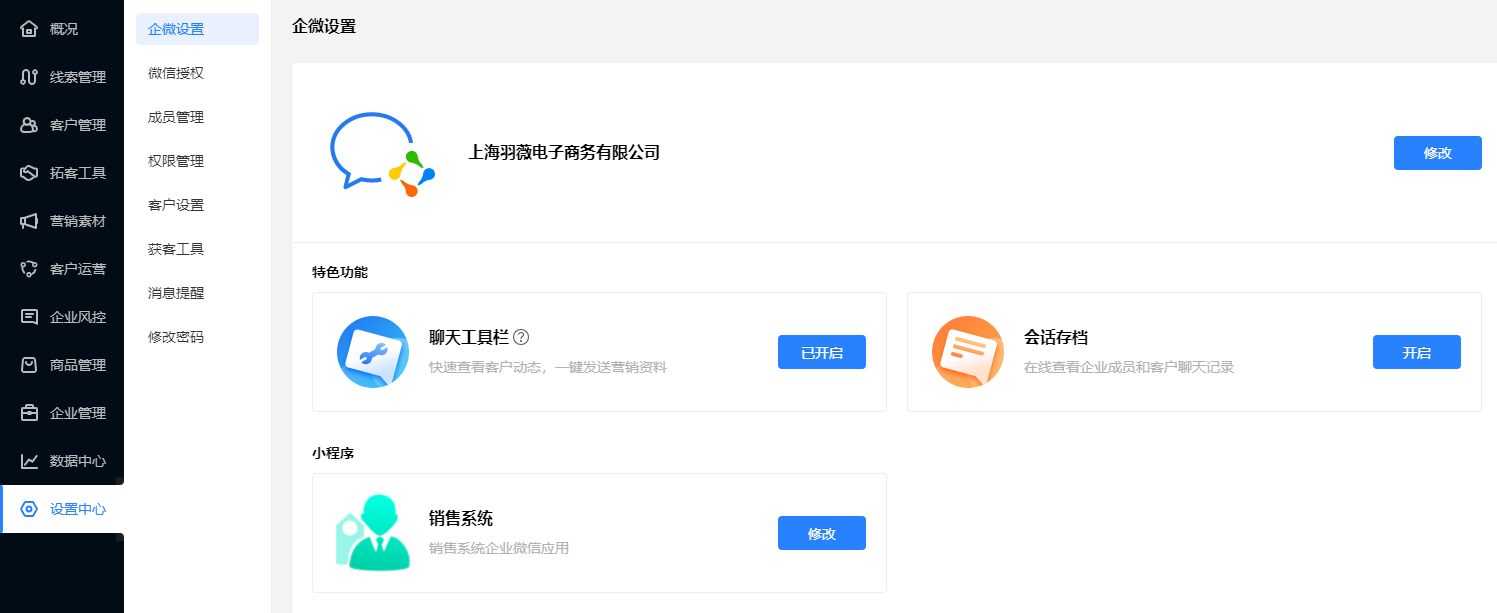Click the 企微设置 page title
The width and height of the screenshot is (1497, 613).
pyautogui.click(x=324, y=27)
